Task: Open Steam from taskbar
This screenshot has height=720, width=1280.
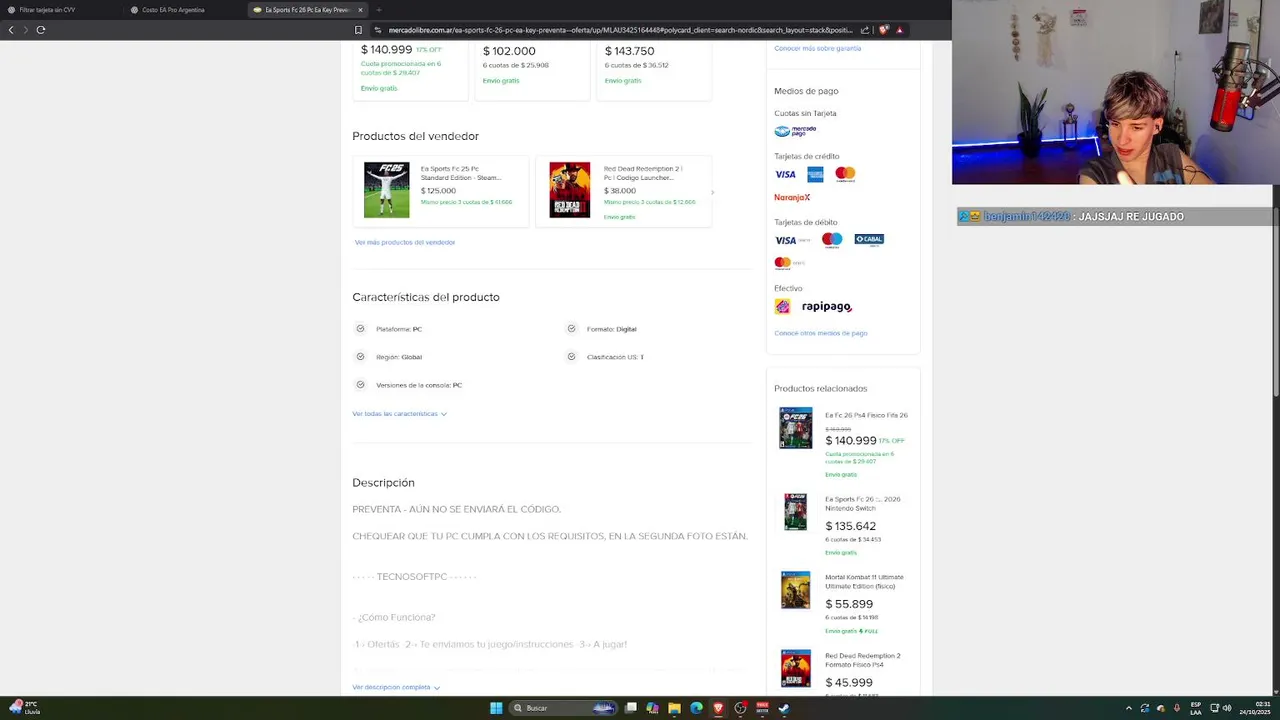Action: (x=784, y=708)
